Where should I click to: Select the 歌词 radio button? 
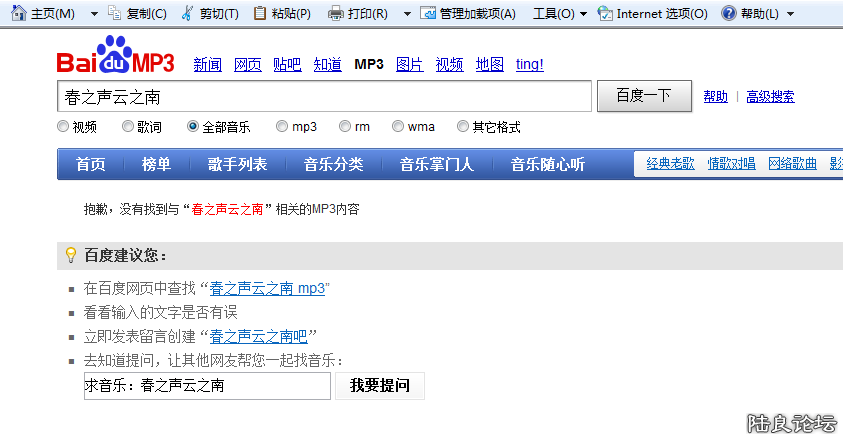pos(128,127)
